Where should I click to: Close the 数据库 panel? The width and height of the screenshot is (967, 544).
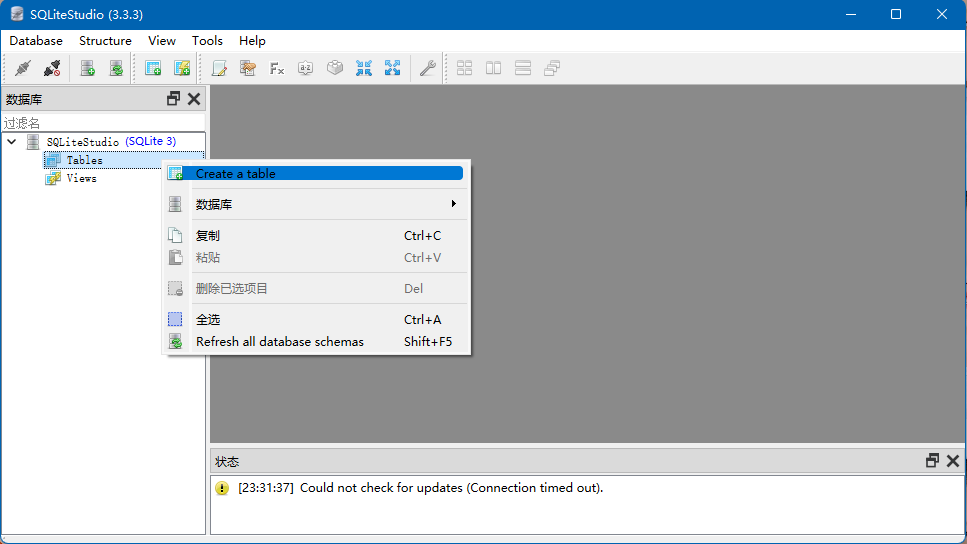tap(194, 99)
